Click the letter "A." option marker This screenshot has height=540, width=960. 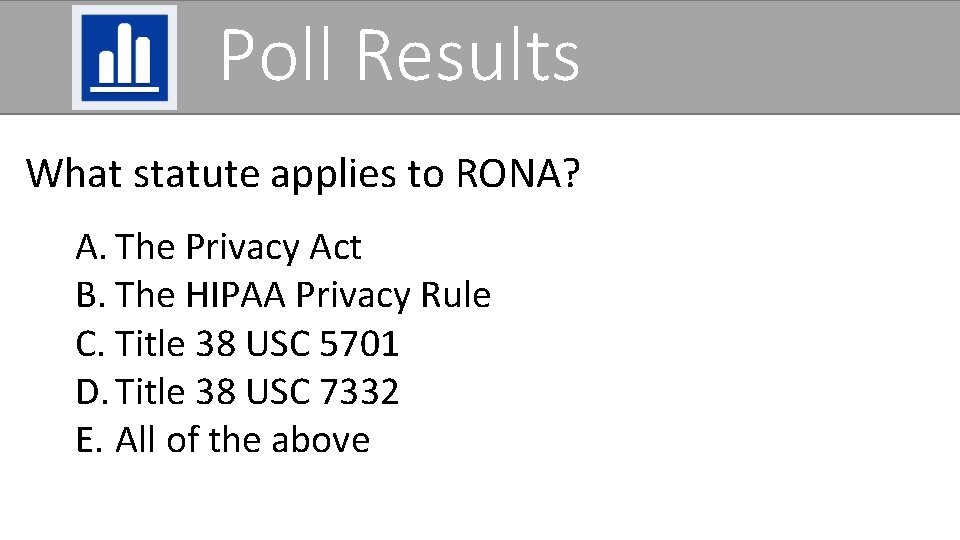[91, 247]
